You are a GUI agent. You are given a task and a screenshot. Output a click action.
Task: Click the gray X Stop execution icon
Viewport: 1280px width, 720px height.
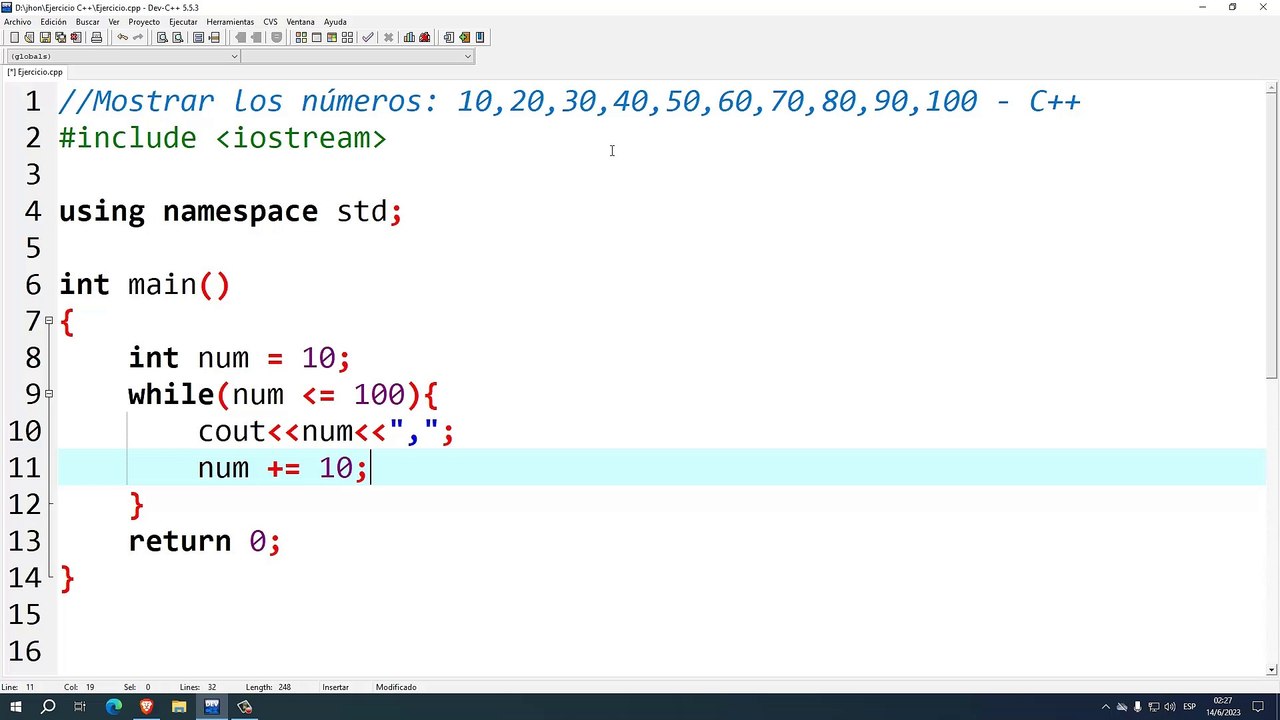pos(388,37)
